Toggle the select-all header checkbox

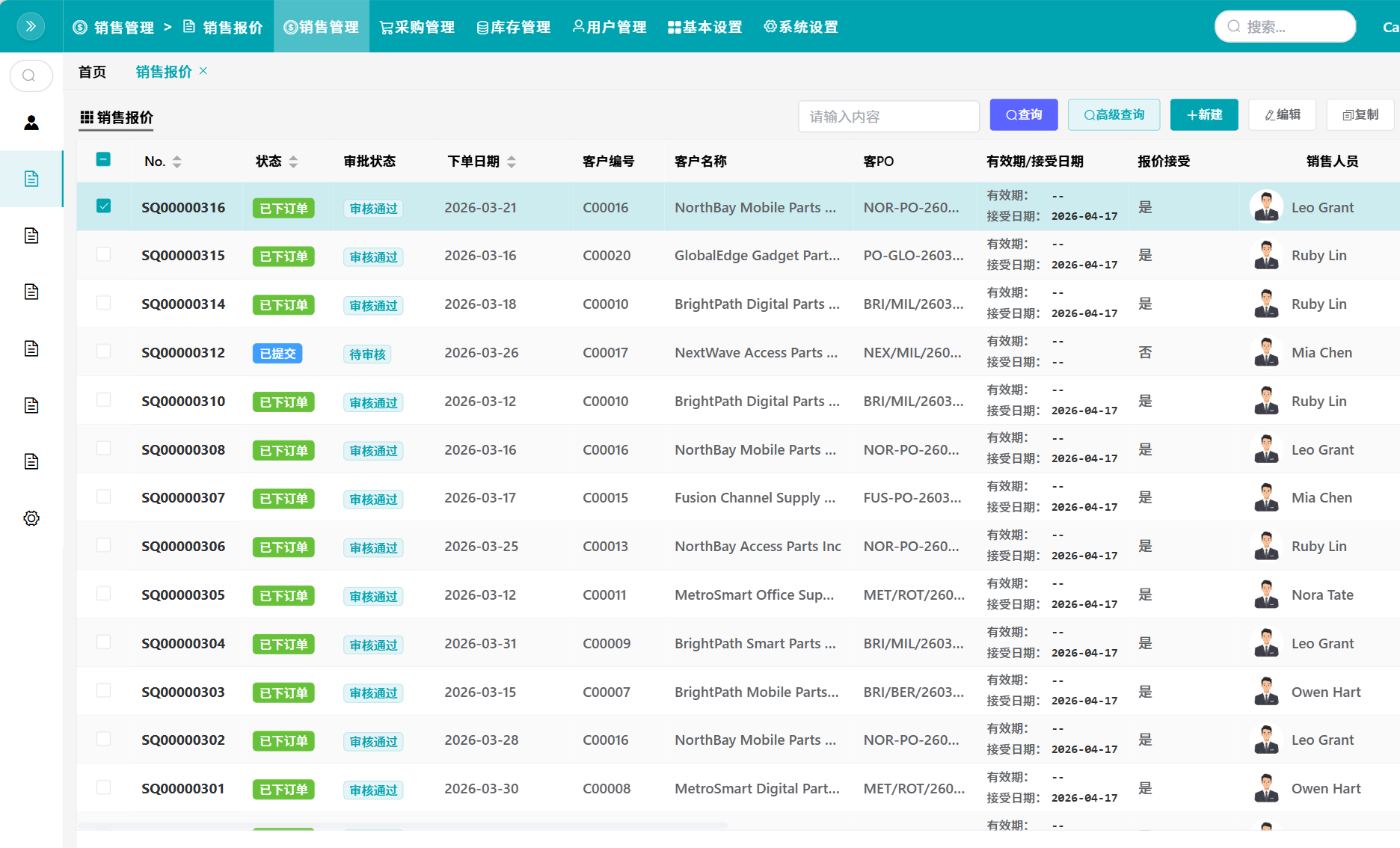click(104, 159)
